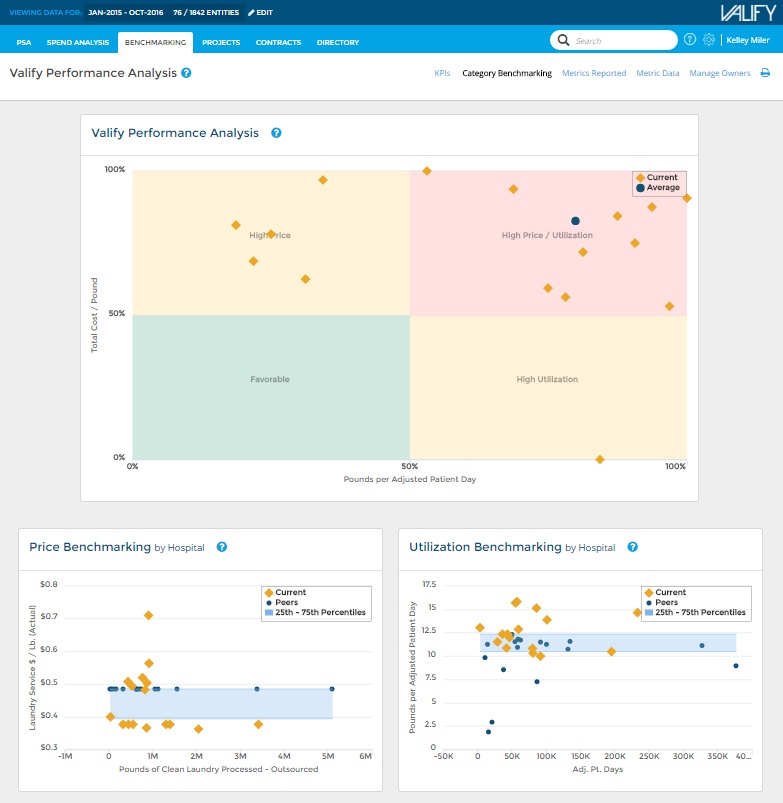Open Metric Data link
This screenshot has height=803, width=783.
point(658,73)
